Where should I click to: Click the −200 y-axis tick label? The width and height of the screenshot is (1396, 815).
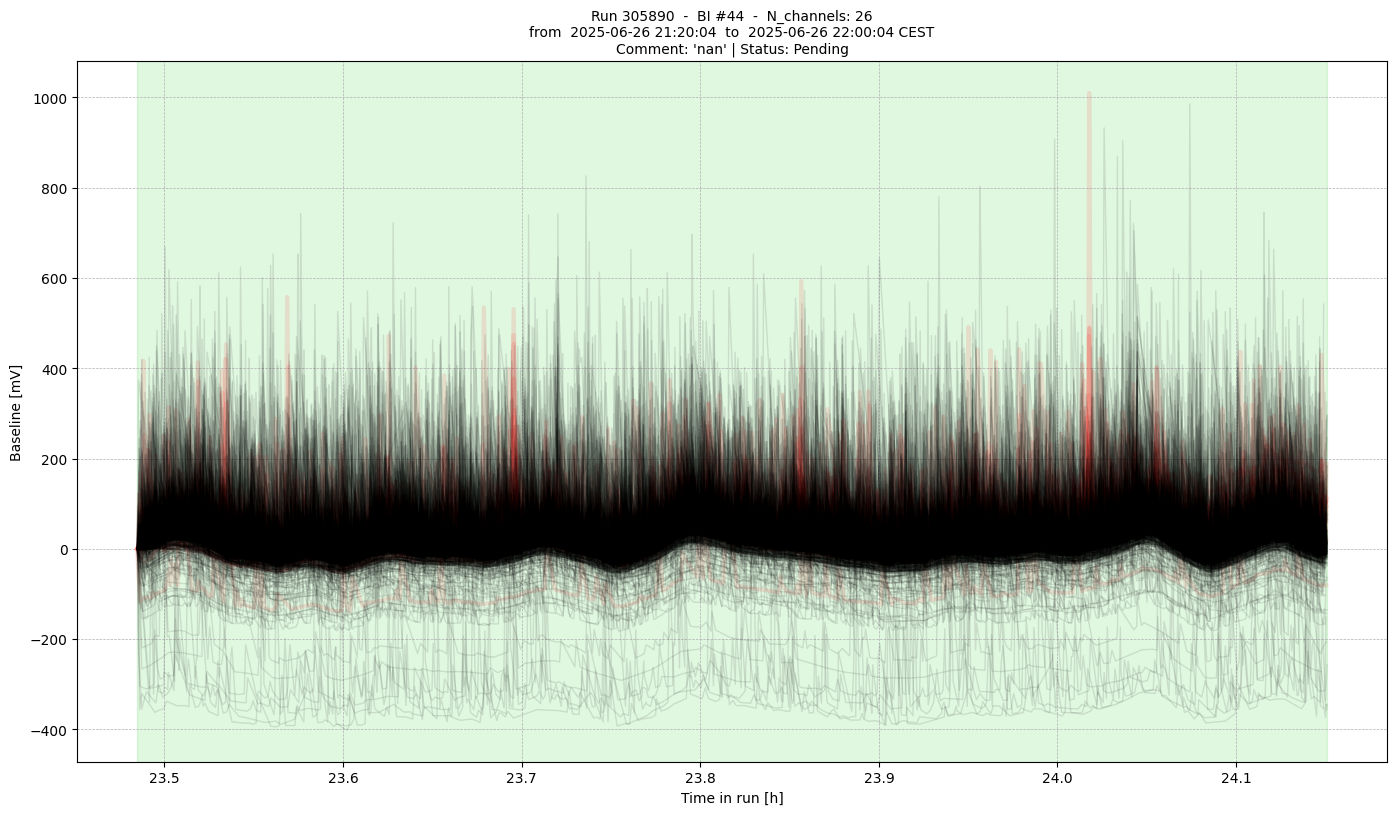tap(50, 640)
